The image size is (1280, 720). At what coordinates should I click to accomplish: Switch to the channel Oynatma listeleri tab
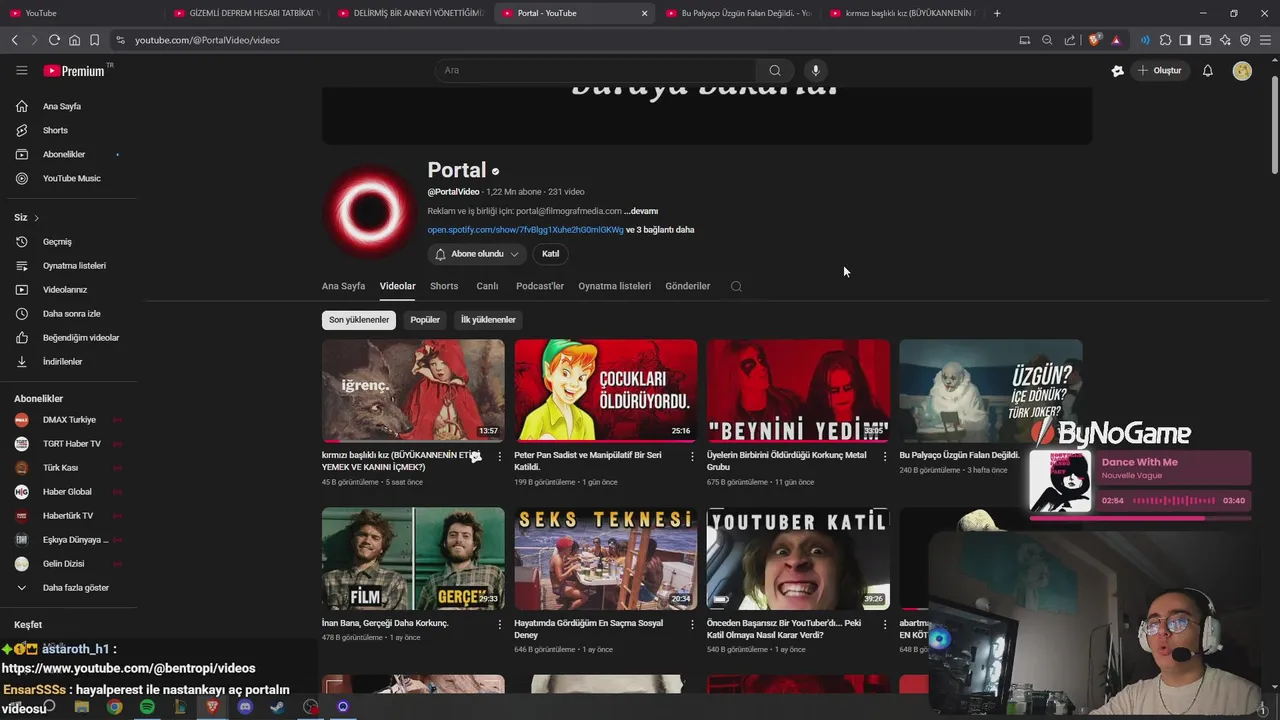point(614,286)
